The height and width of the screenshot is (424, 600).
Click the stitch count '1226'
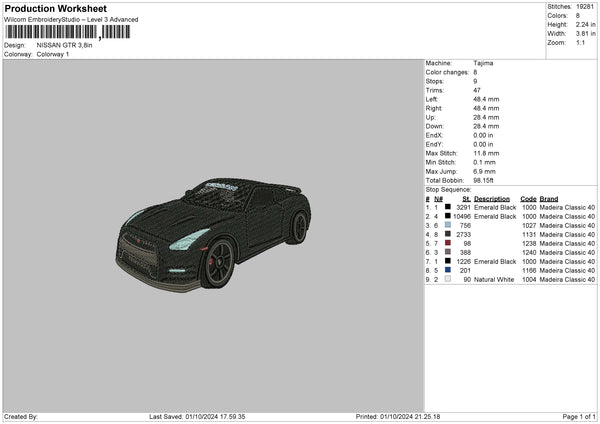click(x=463, y=262)
